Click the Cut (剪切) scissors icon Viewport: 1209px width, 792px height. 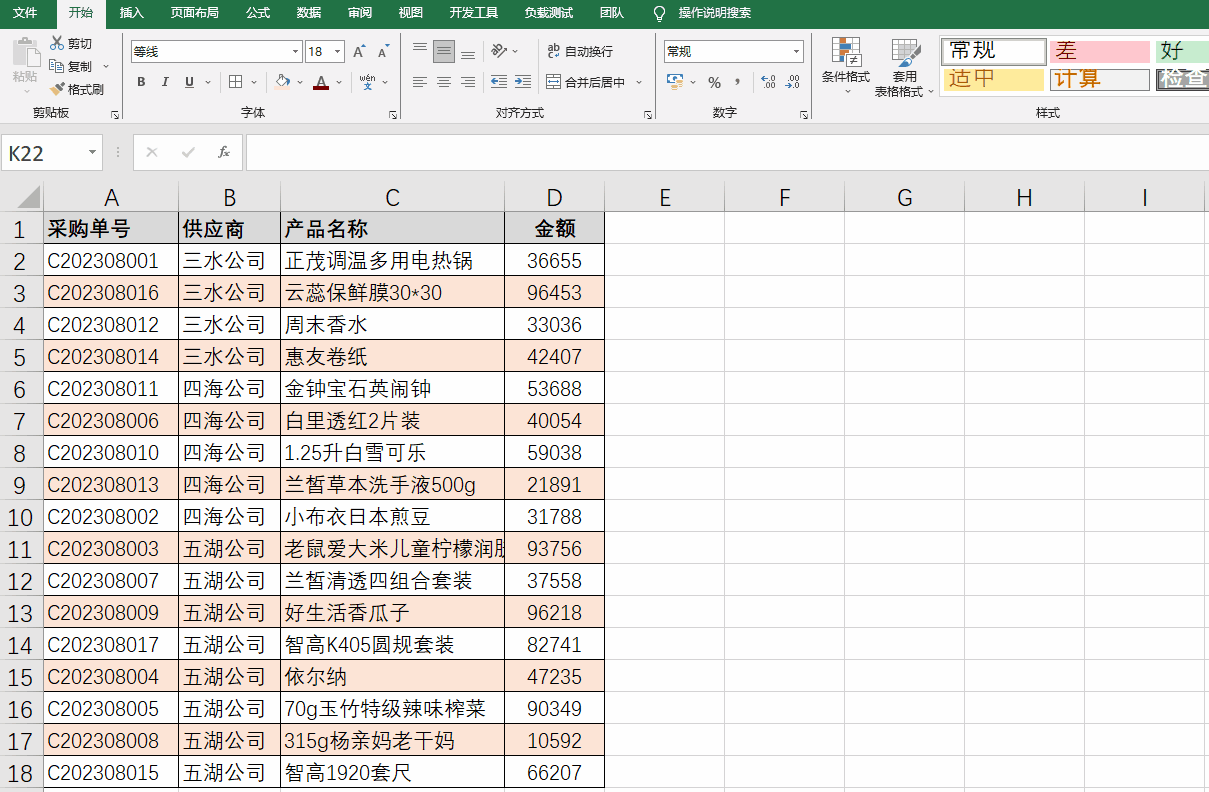pyautogui.click(x=57, y=44)
